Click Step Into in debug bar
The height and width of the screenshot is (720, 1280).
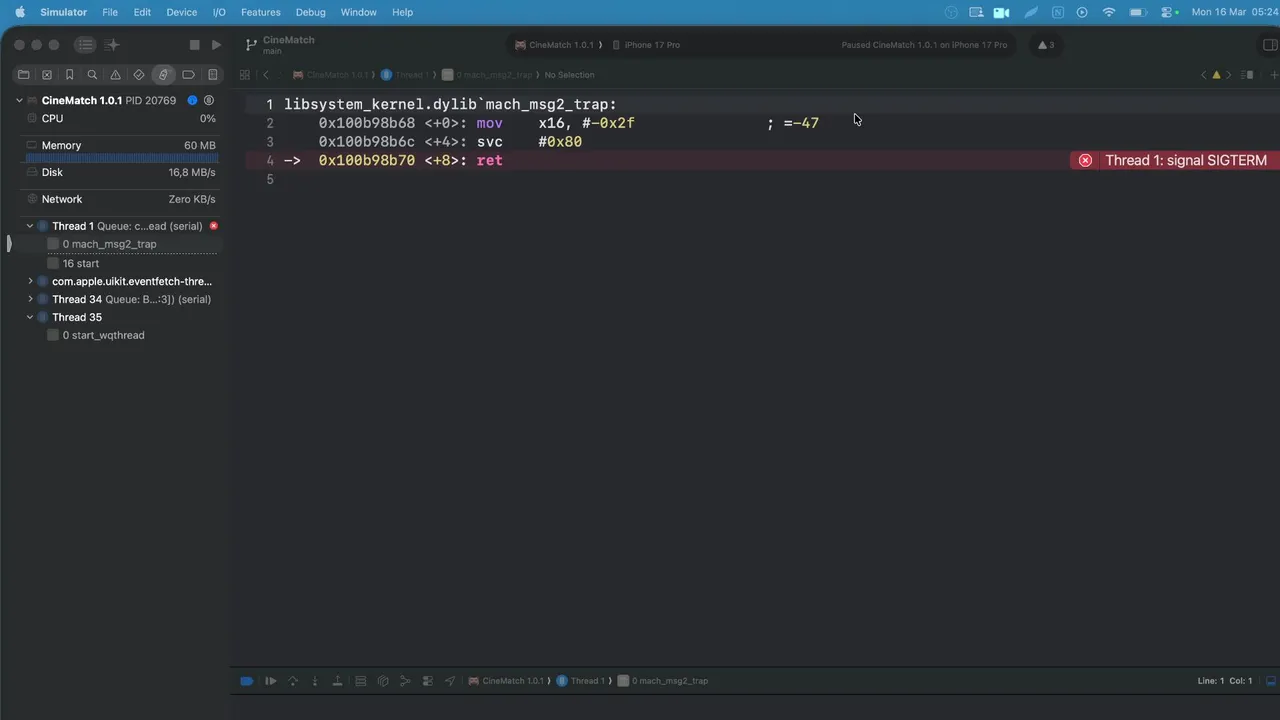pyautogui.click(x=315, y=681)
